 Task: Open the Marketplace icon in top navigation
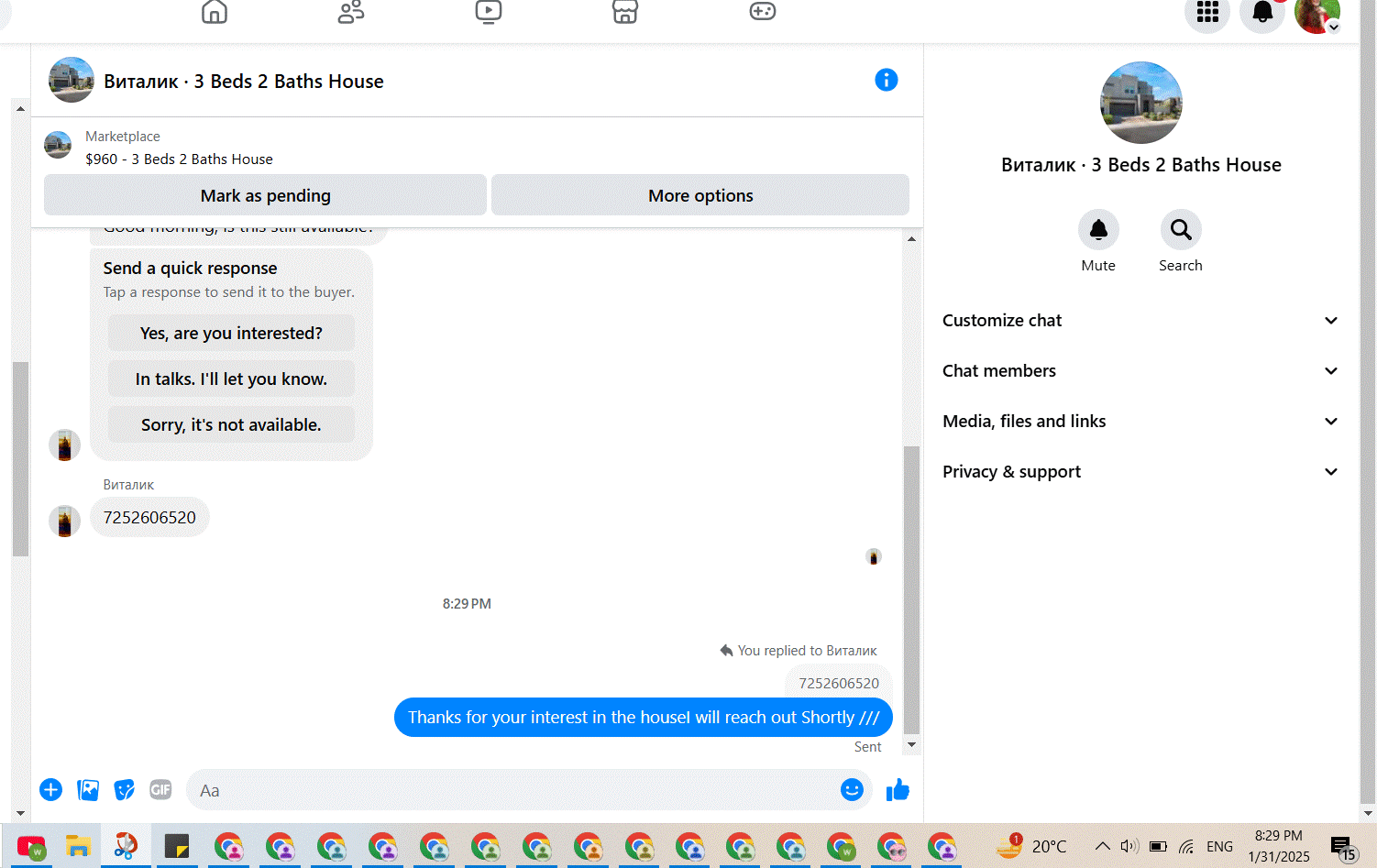tap(625, 11)
